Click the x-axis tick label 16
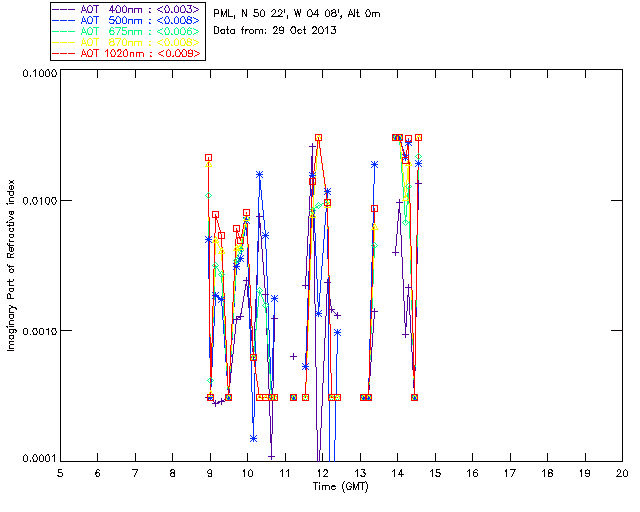The width and height of the screenshot is (640, 512). click(x=473, y=473)
